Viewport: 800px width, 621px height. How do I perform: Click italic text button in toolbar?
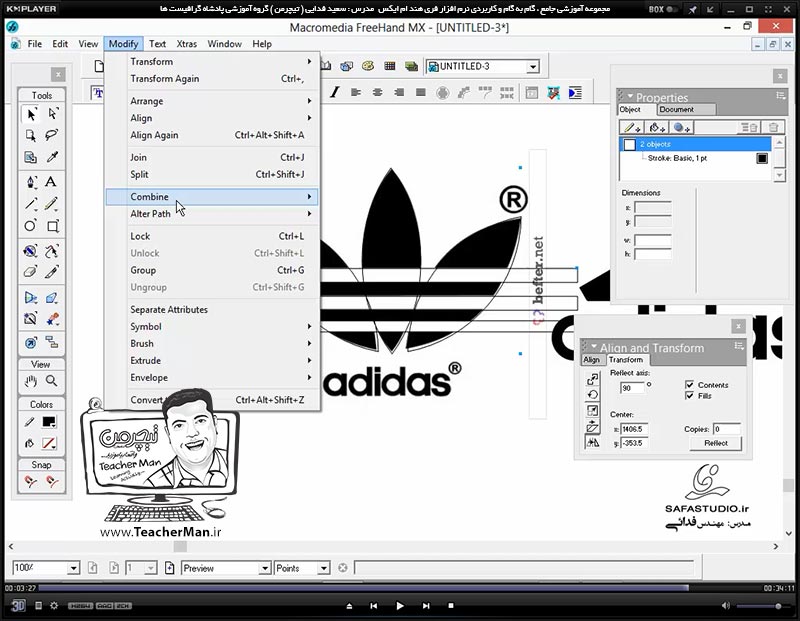[x=335, y=92]
